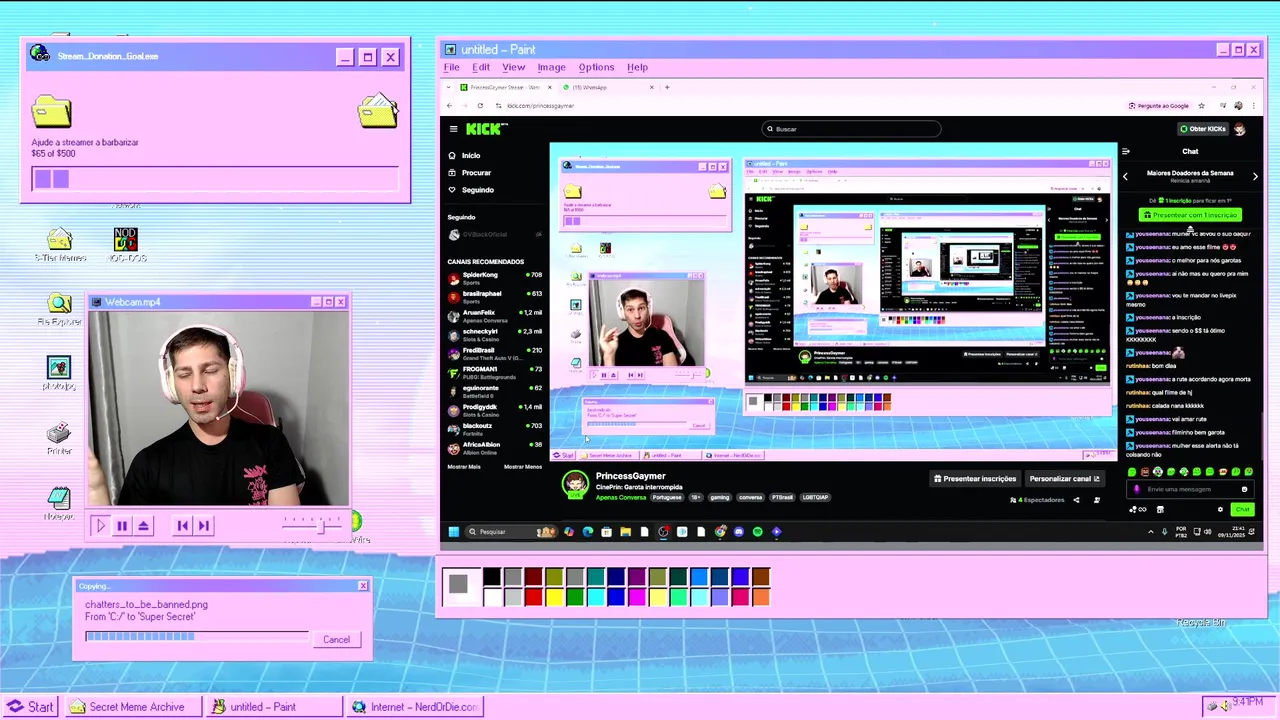Send message with green Chat button
1280x720 pixels.
tap(1242, 509)
